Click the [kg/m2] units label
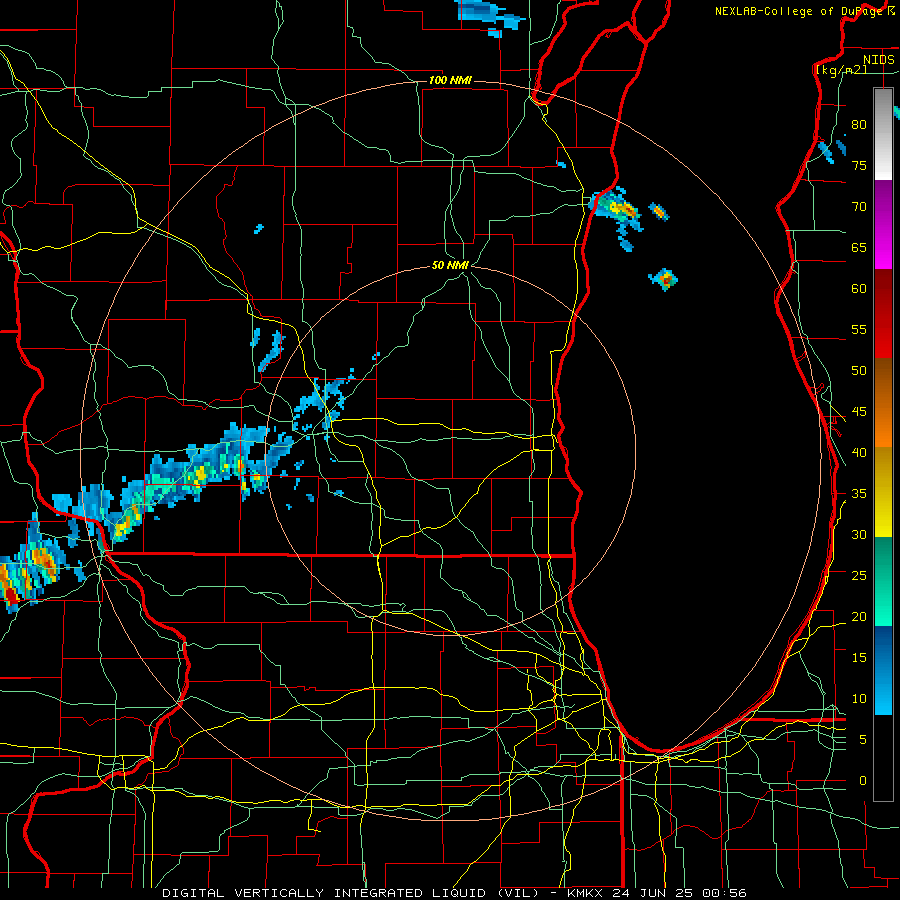The image size is (900, 900). click(841, 70)
